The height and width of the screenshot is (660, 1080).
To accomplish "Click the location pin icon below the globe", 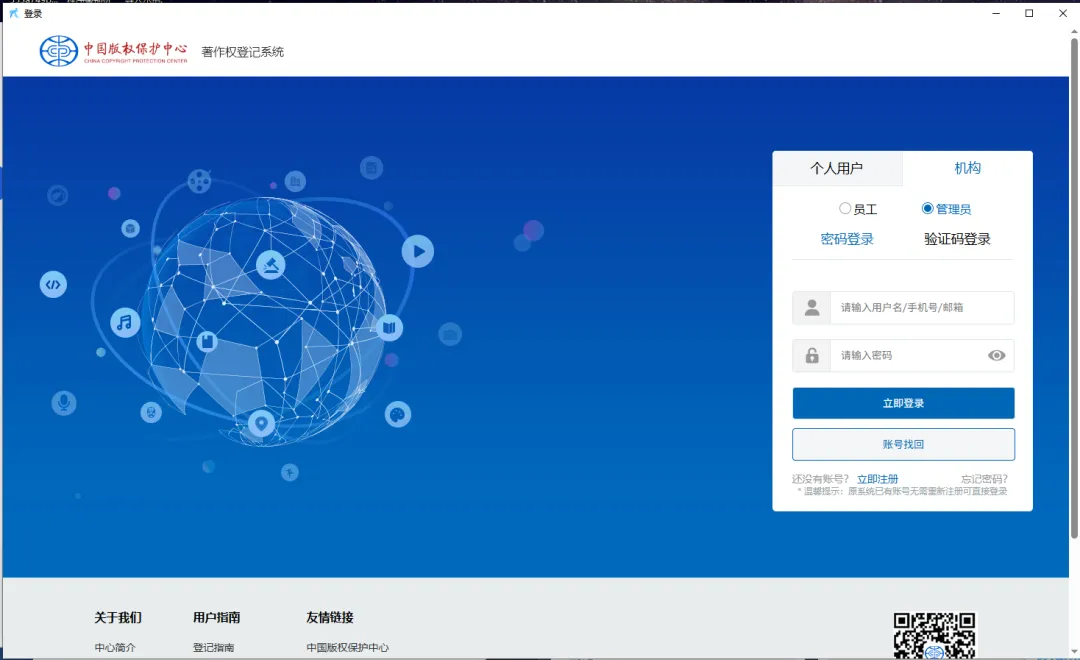I will point(262,424).
